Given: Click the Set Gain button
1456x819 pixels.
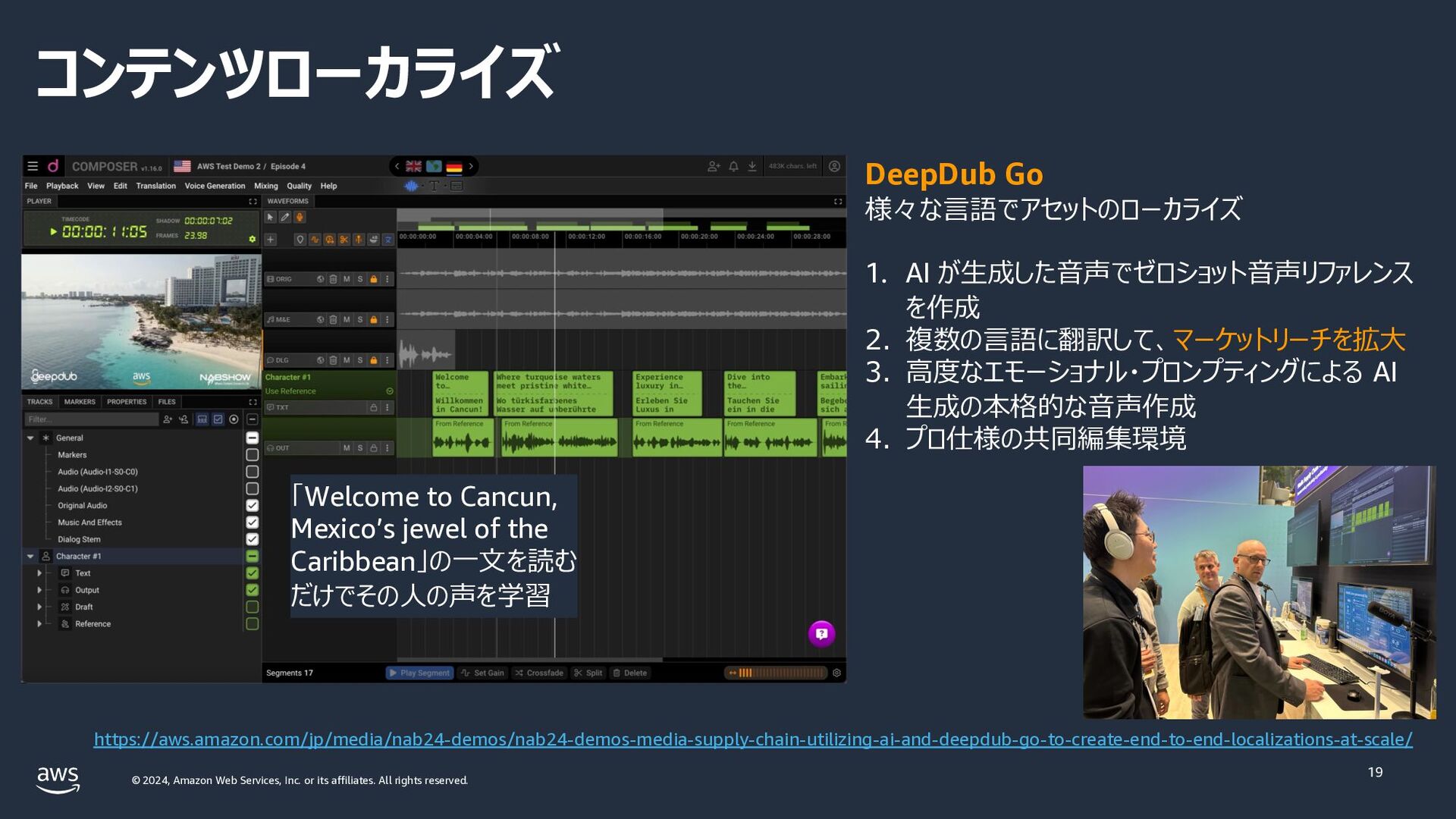Looking at the screenshot, I should click(482, 673).
